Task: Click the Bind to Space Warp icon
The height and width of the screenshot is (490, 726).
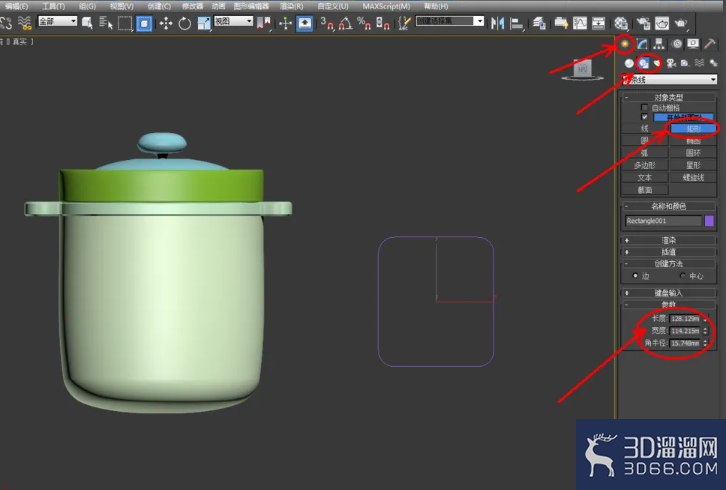Action: pos(25,23)
